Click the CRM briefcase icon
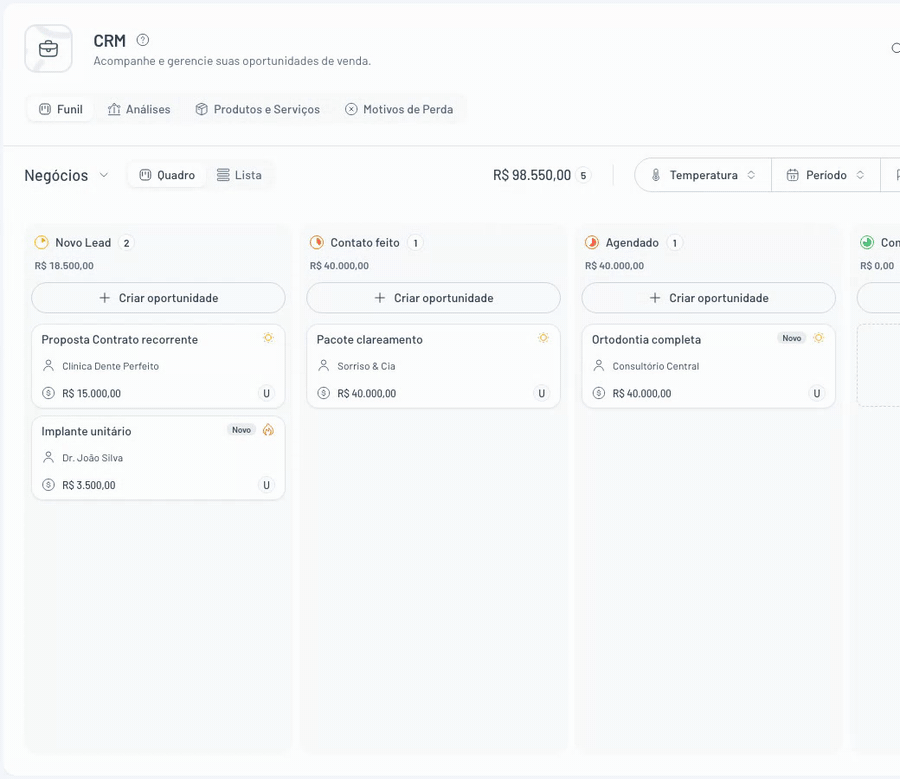Viewport: 900px width, 779px height. click(x=48, y=49)
